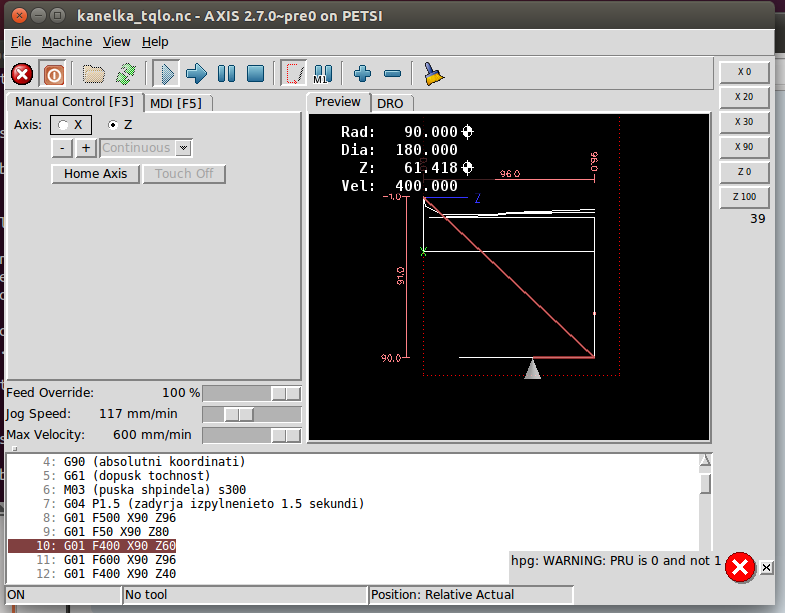Switch to the DRO tab
Viewport: 785px width, 613px height.
click(x=390, y=103)
